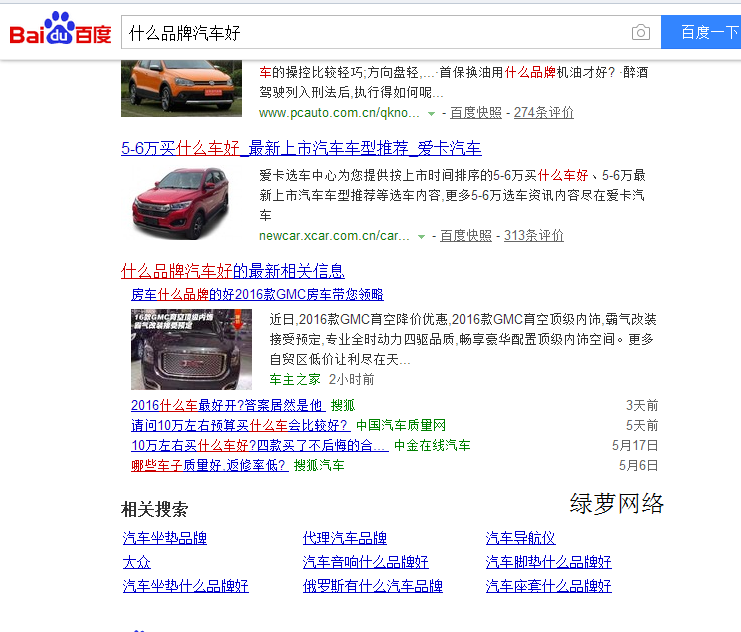Click related search 汽车坐垫什么品牌好
The image size is (741, 632).
[x=185, y=586]
